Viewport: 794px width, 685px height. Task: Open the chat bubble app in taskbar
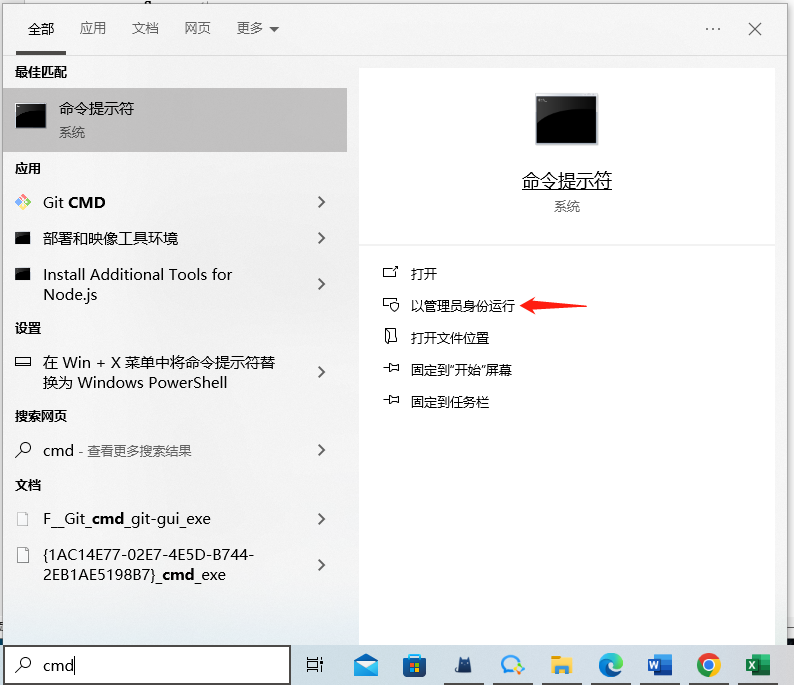(512, 665)
